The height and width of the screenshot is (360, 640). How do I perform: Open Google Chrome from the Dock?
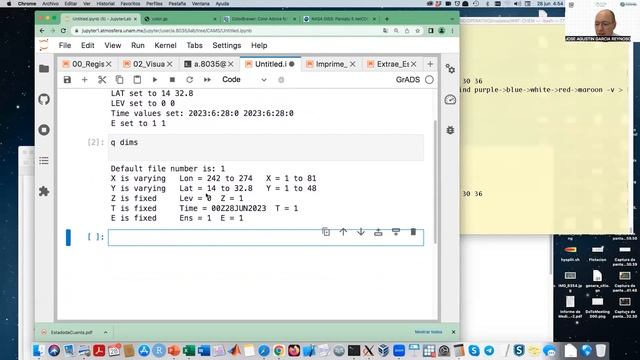click(279, 350)
